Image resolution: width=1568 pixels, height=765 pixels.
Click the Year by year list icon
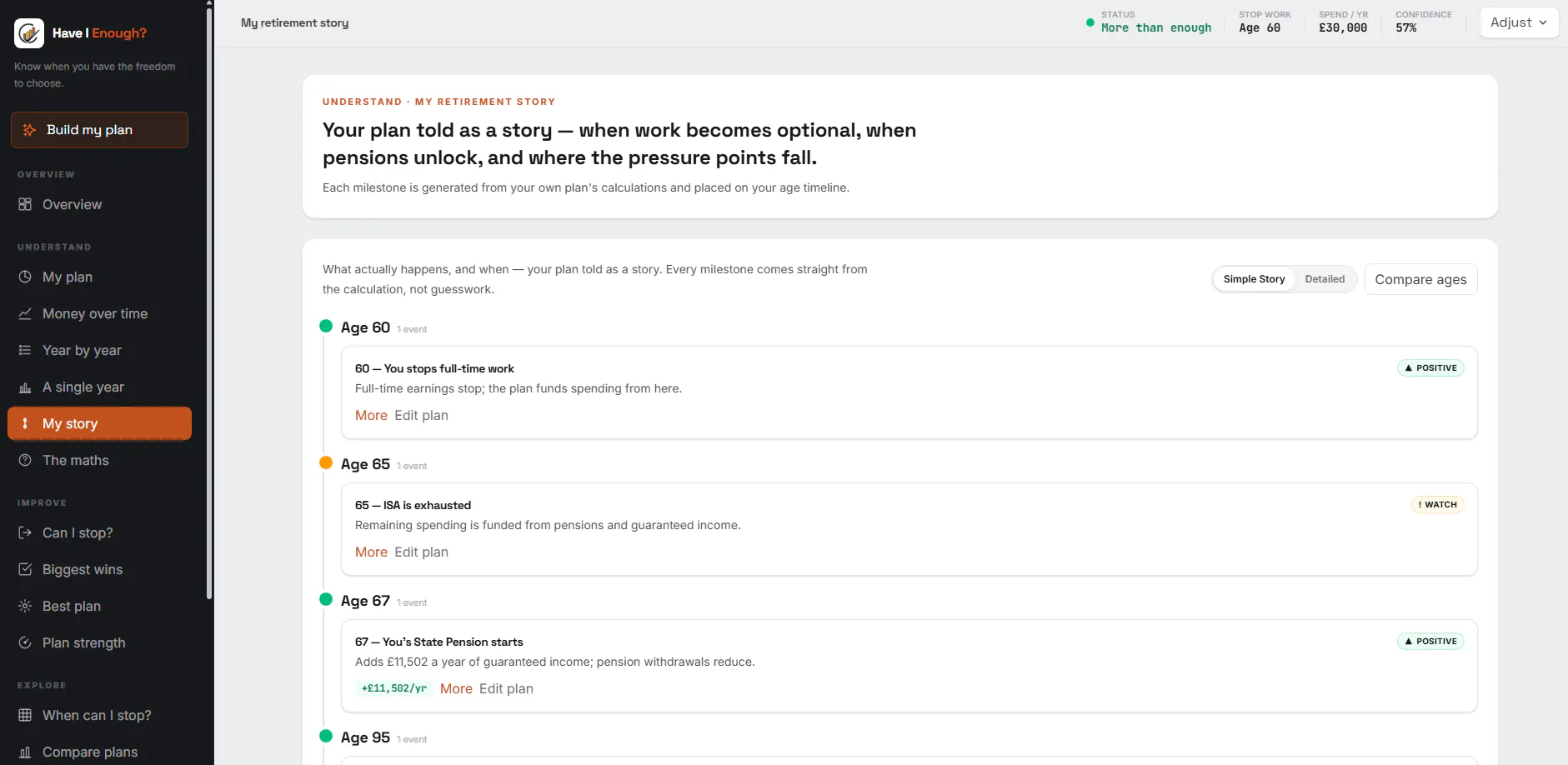click(25, 350)
